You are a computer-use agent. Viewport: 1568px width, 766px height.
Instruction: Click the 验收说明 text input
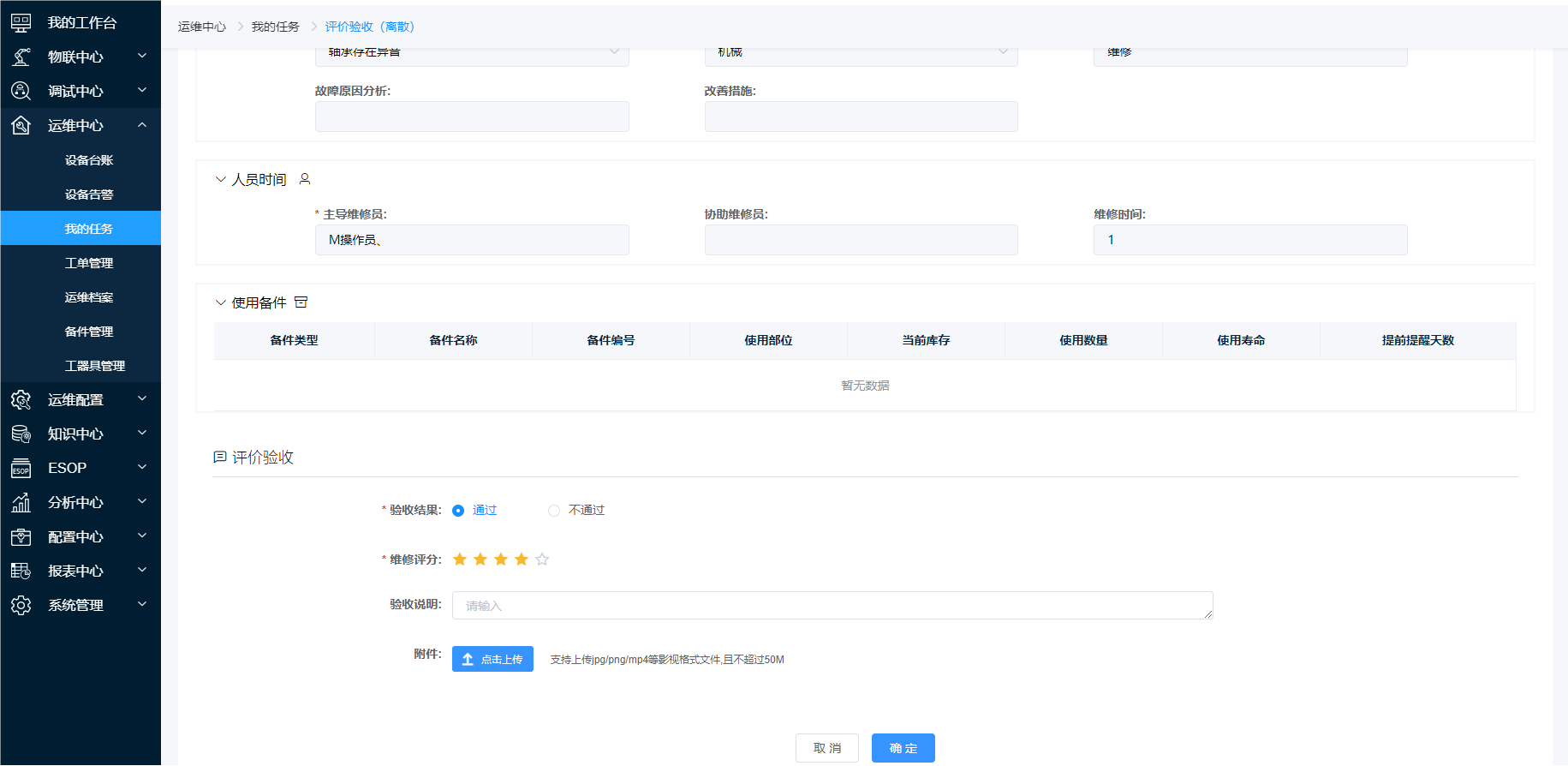[832, 606]
